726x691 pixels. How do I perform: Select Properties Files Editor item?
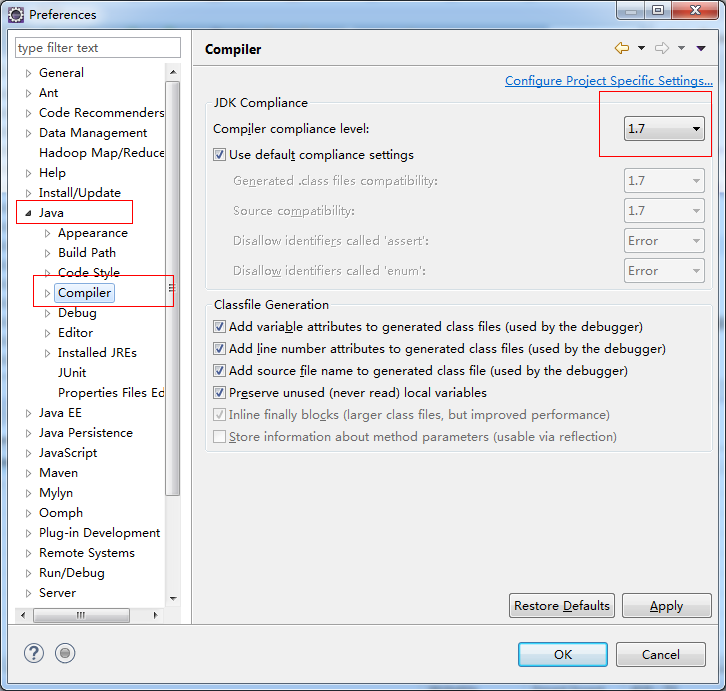111,393
